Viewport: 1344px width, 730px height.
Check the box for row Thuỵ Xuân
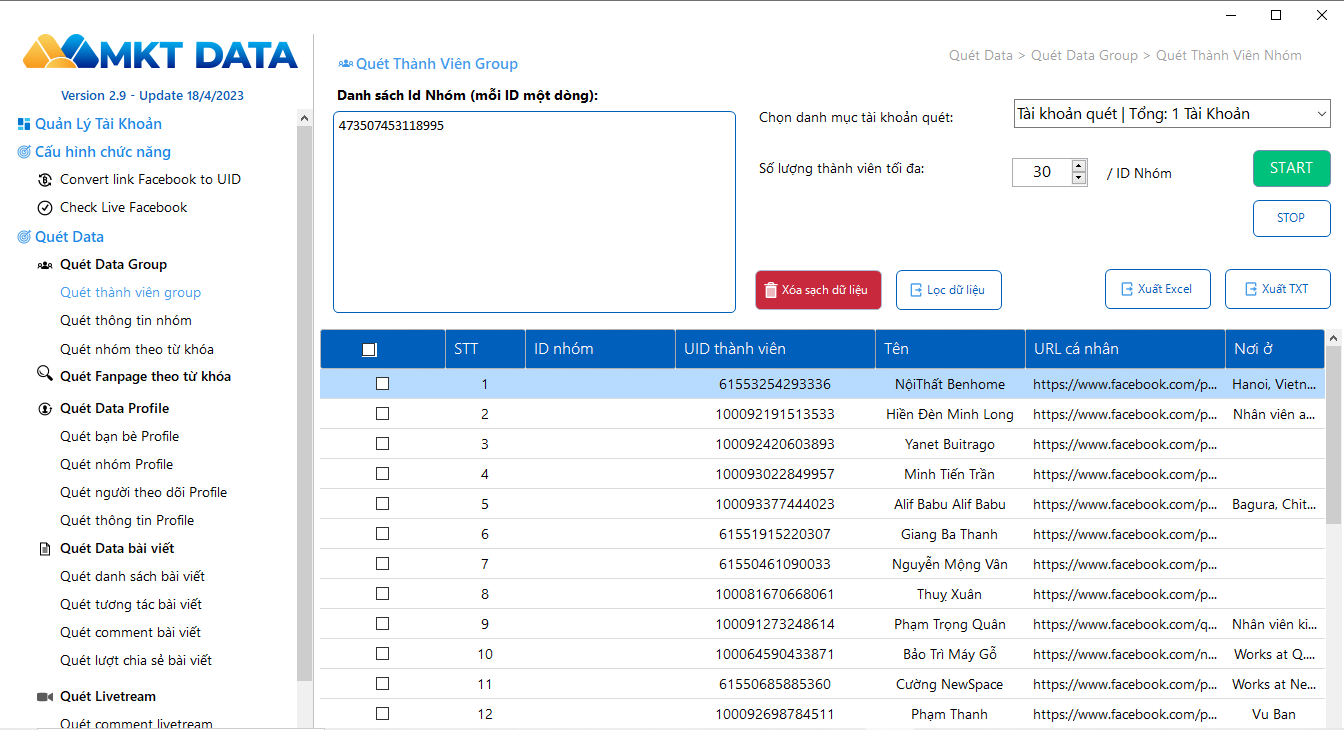(382, 594)
